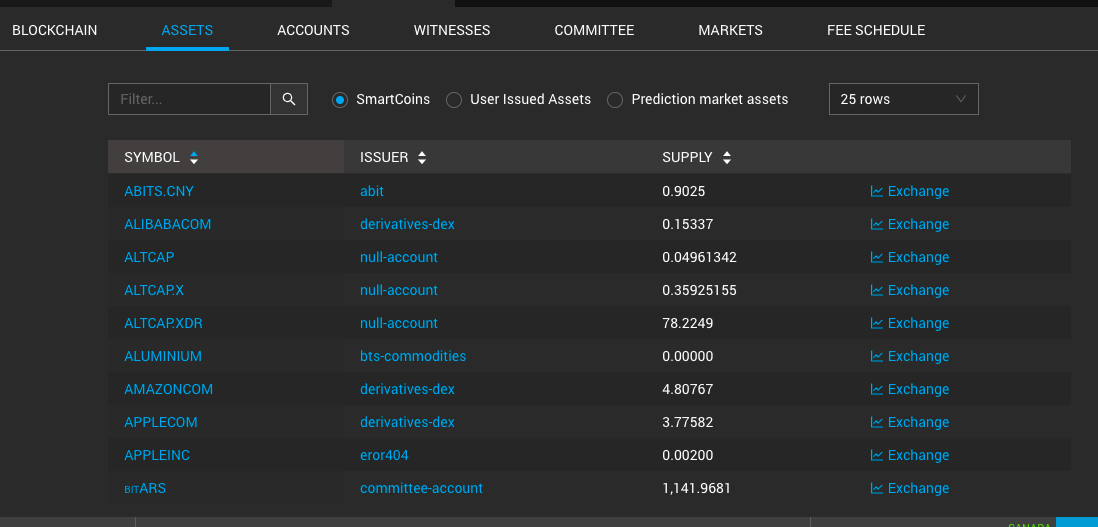Click the search magnifier icon button
This screenshot has height=527, width=1098.
pyautogui.click(x=289, y=99)
